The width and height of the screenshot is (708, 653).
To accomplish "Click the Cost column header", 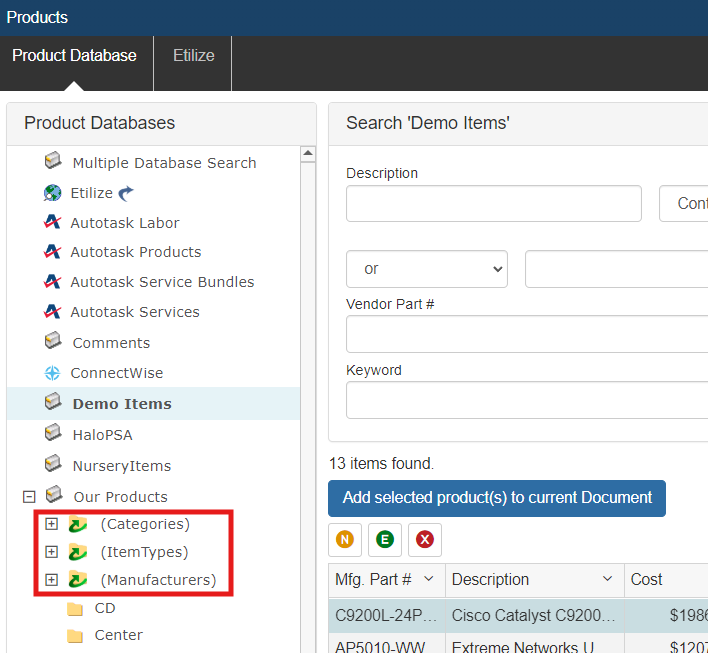I will click(x=666, y=580).
